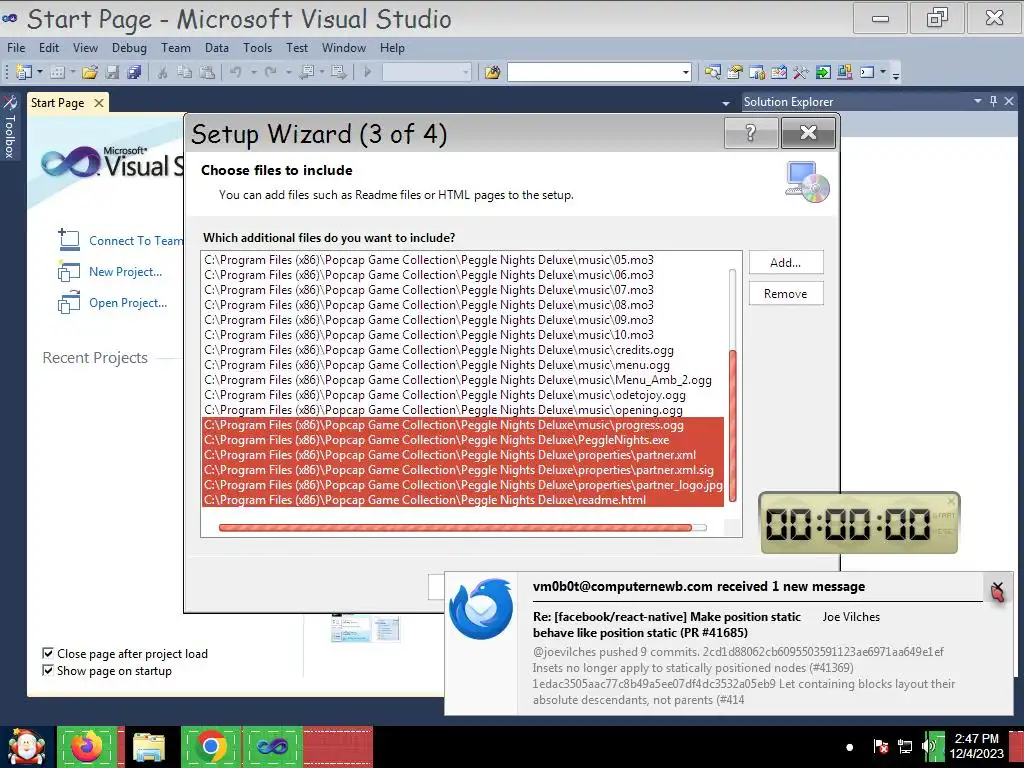
Task: Click the Extension Manager toolbar icon
Action: click(844, 72)
